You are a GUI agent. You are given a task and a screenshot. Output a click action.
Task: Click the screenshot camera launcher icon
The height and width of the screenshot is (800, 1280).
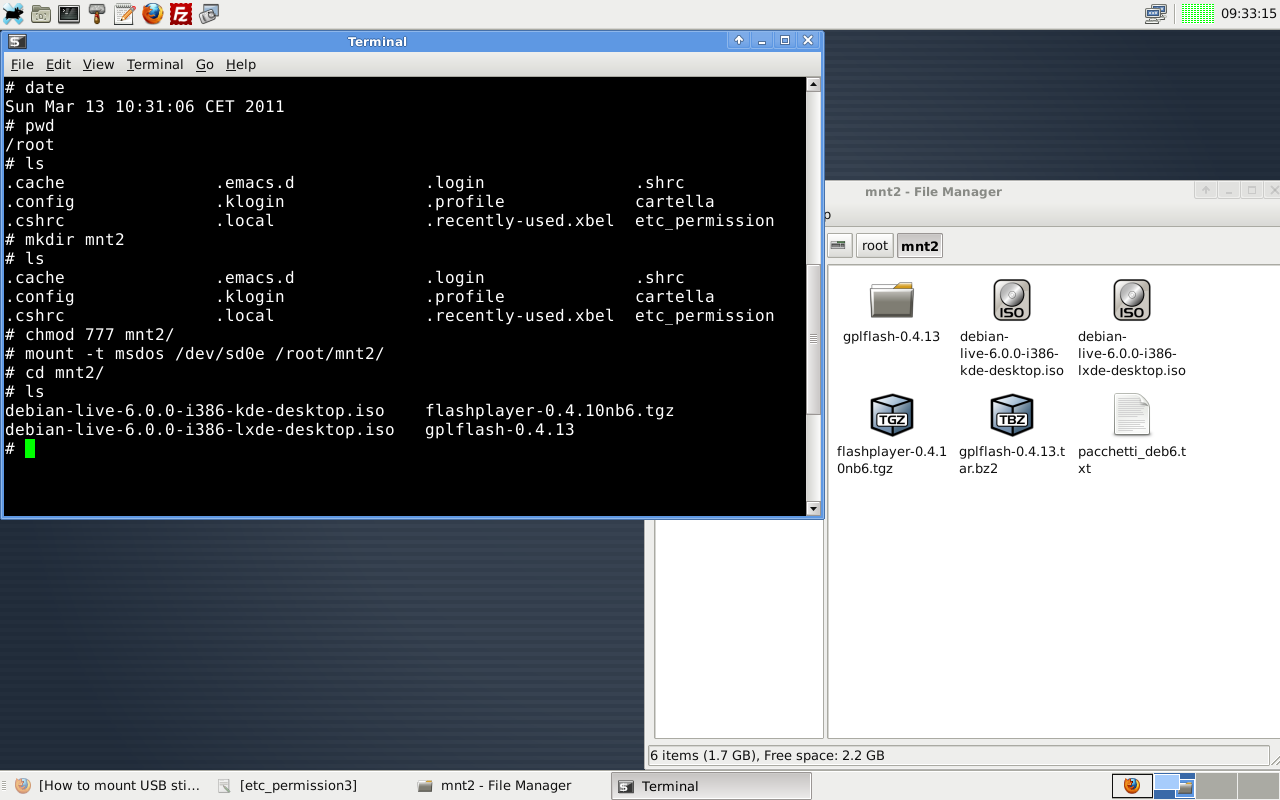209,14
